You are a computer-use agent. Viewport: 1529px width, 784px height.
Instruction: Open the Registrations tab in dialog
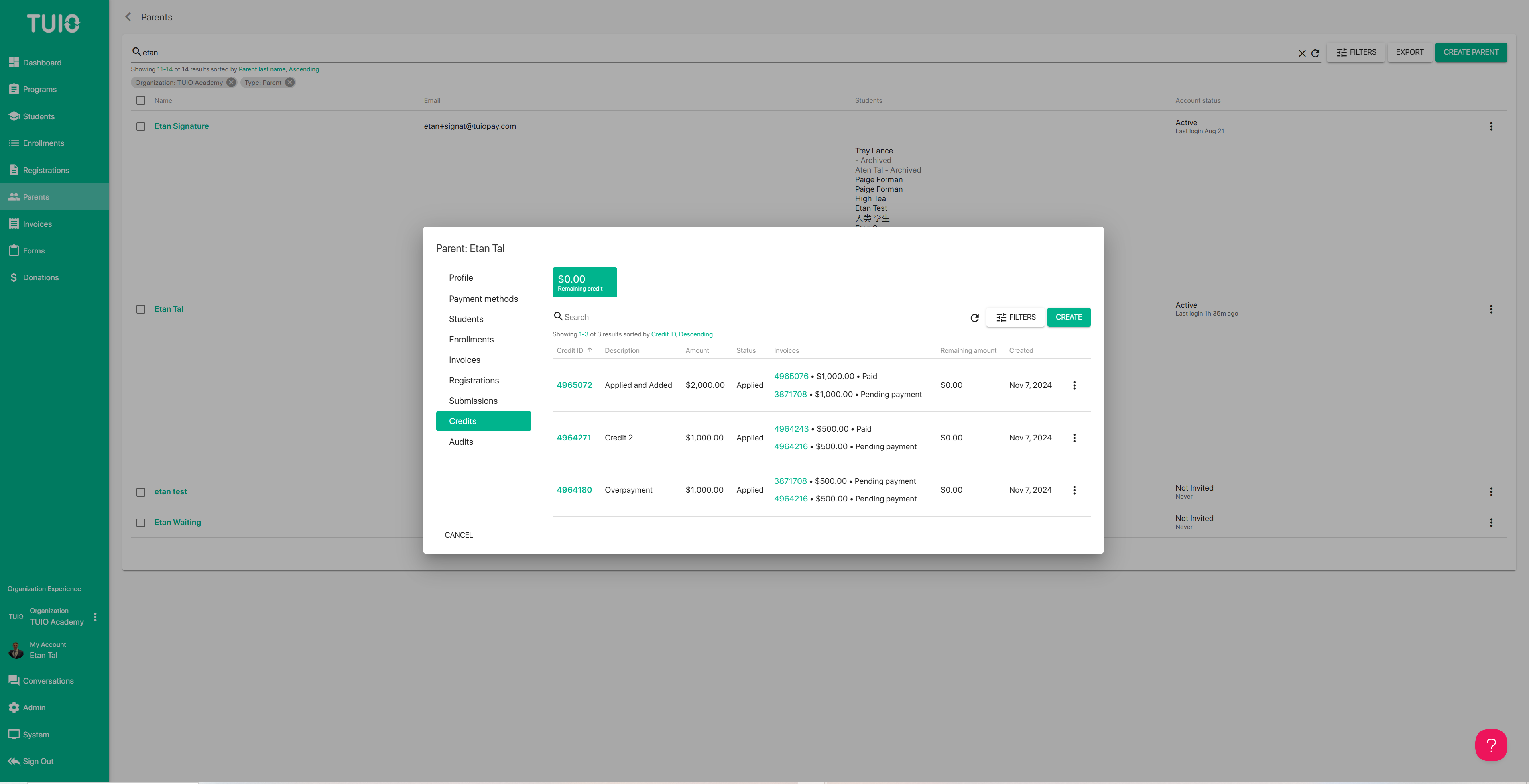tap(483, 380)
